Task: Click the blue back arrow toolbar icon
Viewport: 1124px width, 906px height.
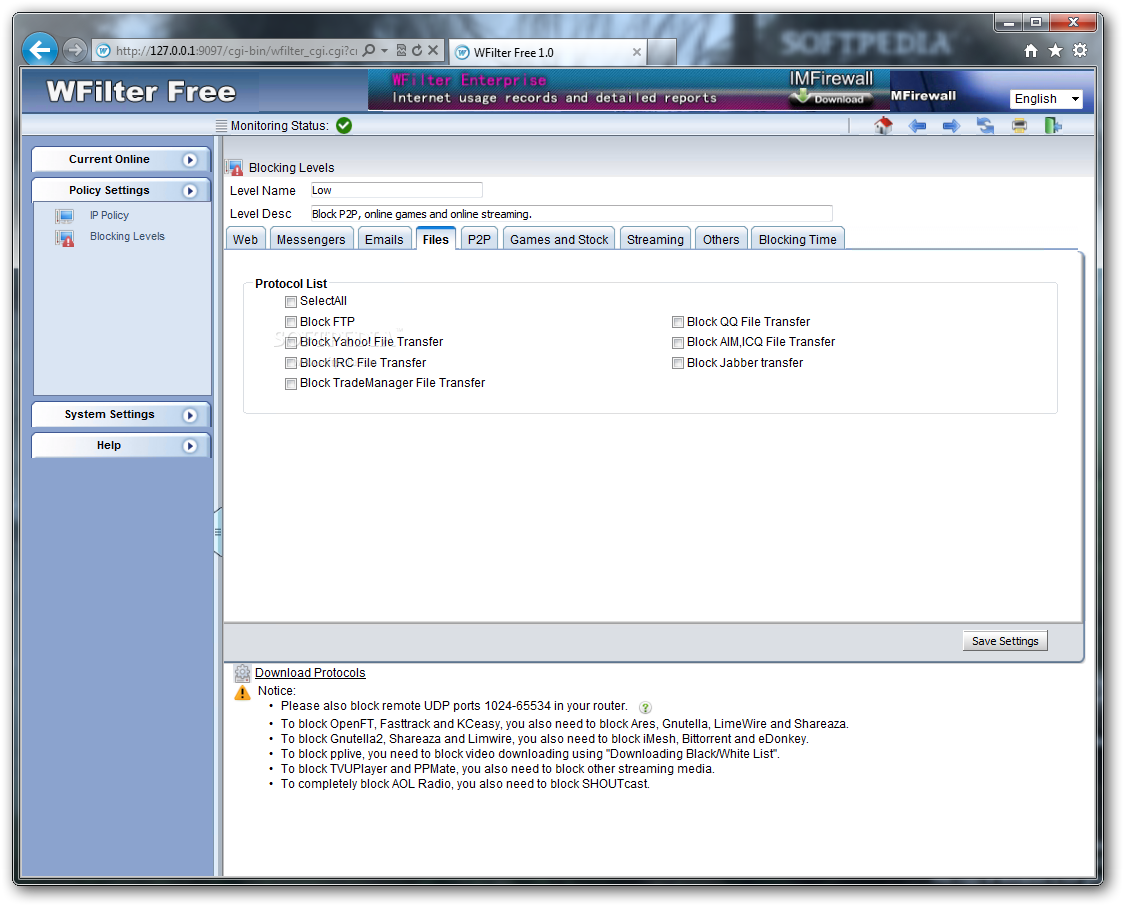Action: 917,126
